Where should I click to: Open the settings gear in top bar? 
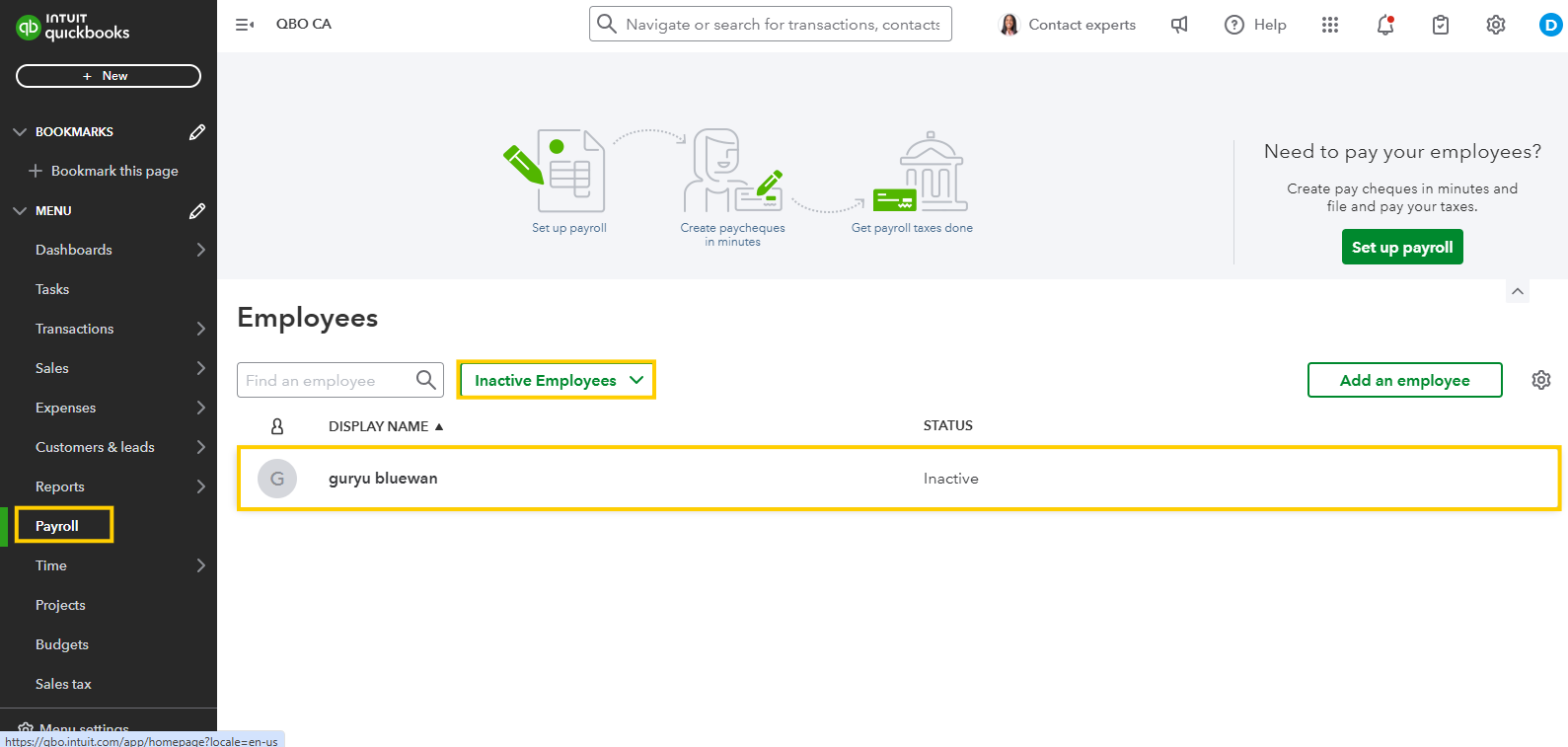click(1495, 25)
